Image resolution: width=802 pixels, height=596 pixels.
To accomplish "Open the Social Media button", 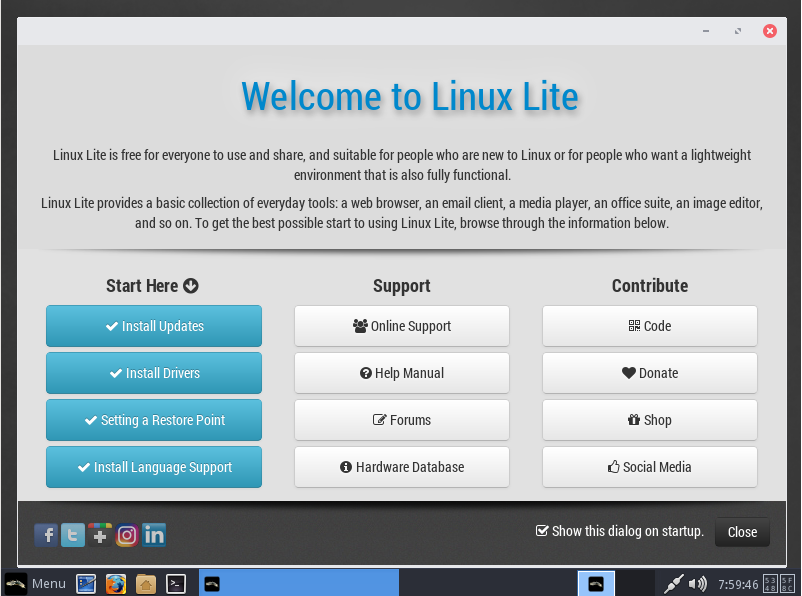I will tap(650, 467).
